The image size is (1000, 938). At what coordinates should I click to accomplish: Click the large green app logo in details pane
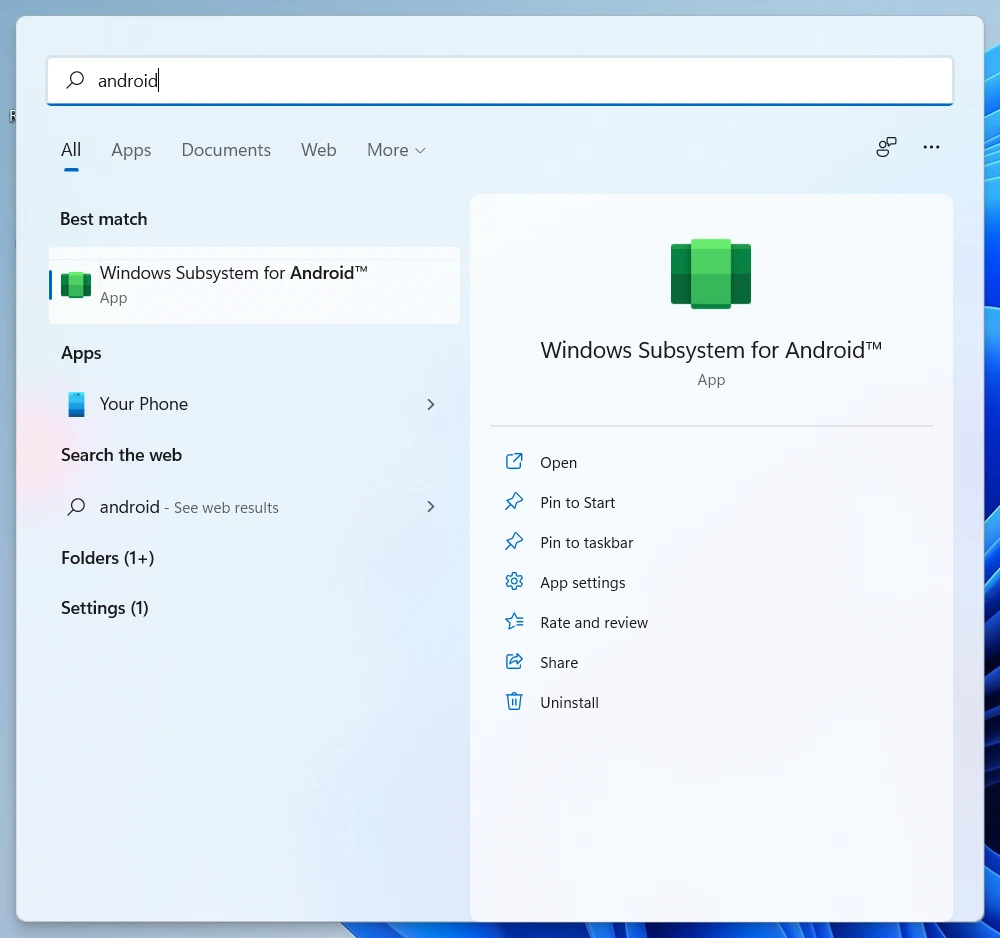(x=711, y=274)
